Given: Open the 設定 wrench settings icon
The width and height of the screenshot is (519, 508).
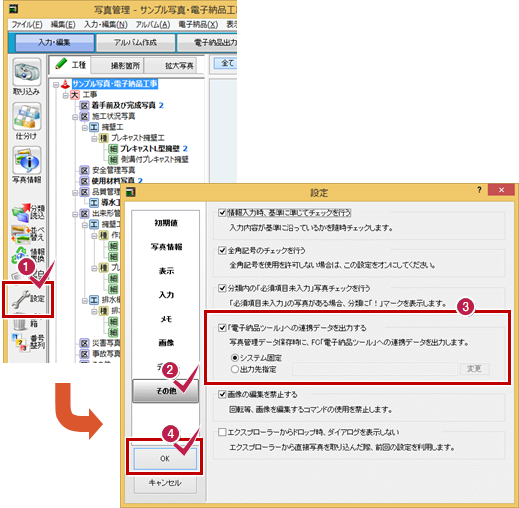Looking at the screenshot, I should tap(28, 299).
